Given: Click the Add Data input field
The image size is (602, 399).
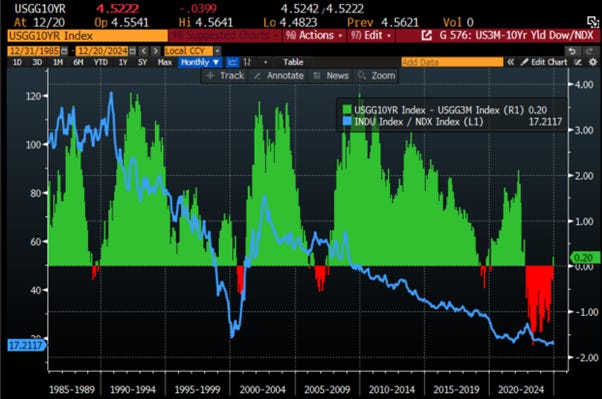Looking at the screenshot, I should [452, 62].
